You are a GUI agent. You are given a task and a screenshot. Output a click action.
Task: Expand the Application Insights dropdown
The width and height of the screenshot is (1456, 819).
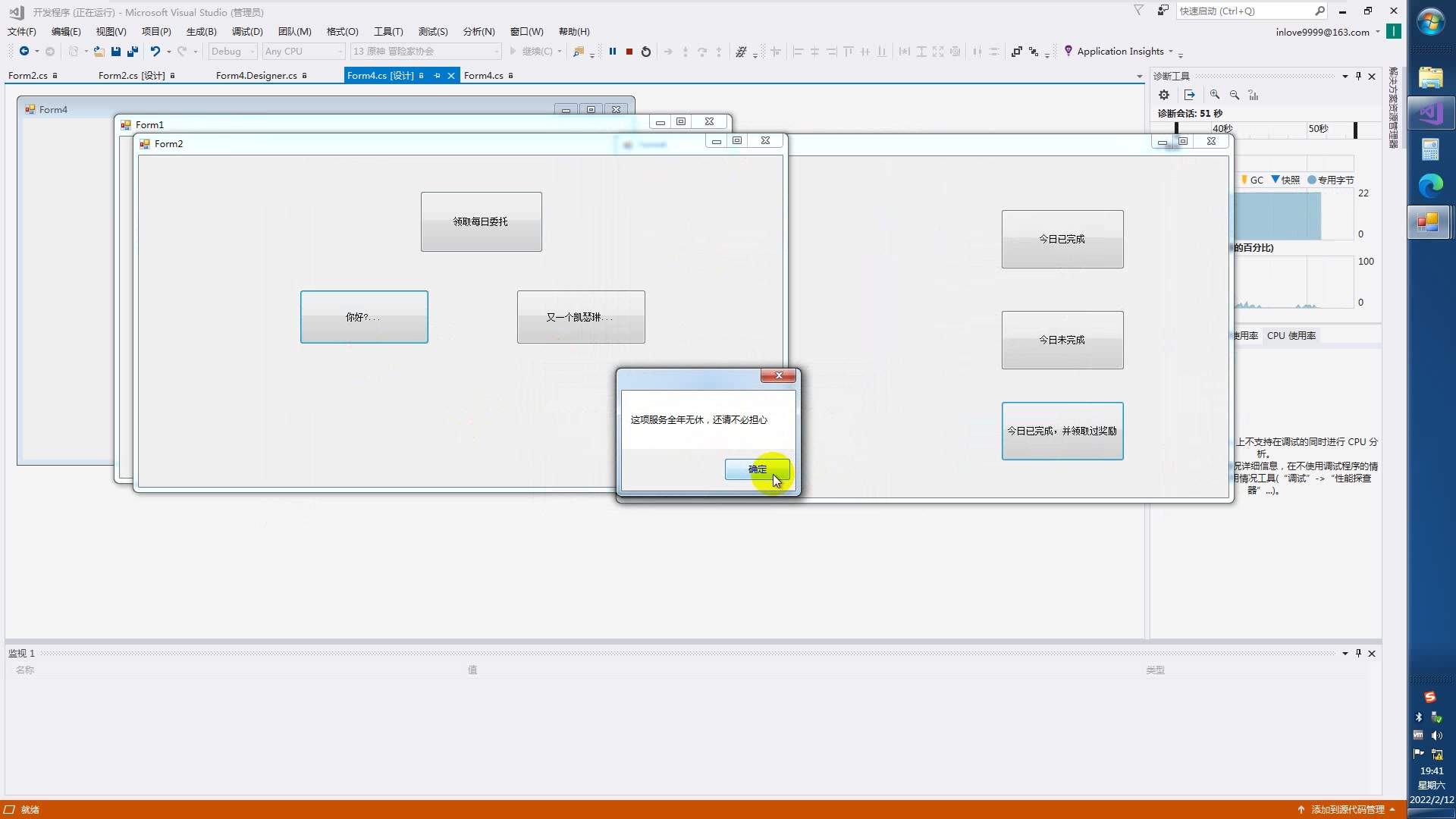(1171, 52)
